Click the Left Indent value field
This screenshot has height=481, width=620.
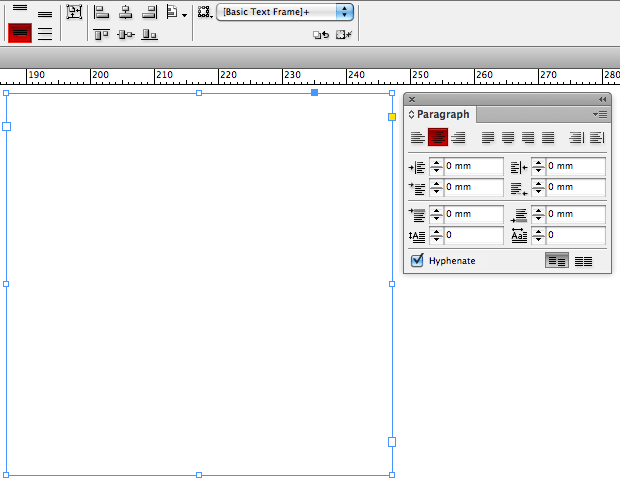click(473, 166)
